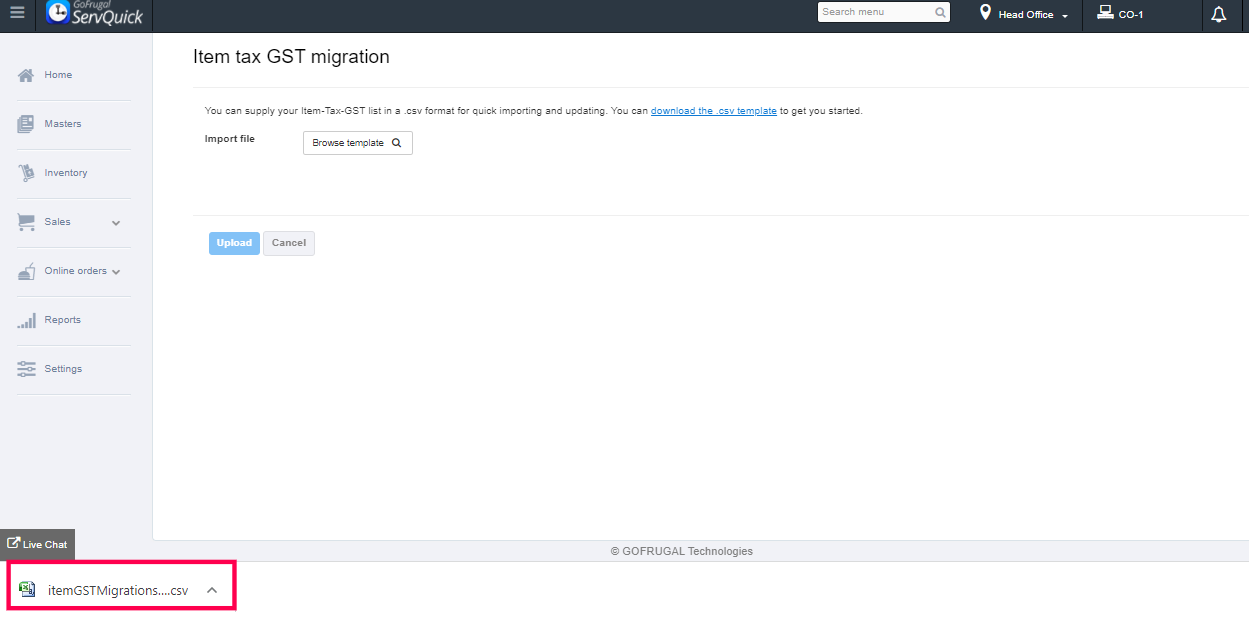
Task: Click the Browse template button
Action: pyautogui.click(x=357, y=143)
